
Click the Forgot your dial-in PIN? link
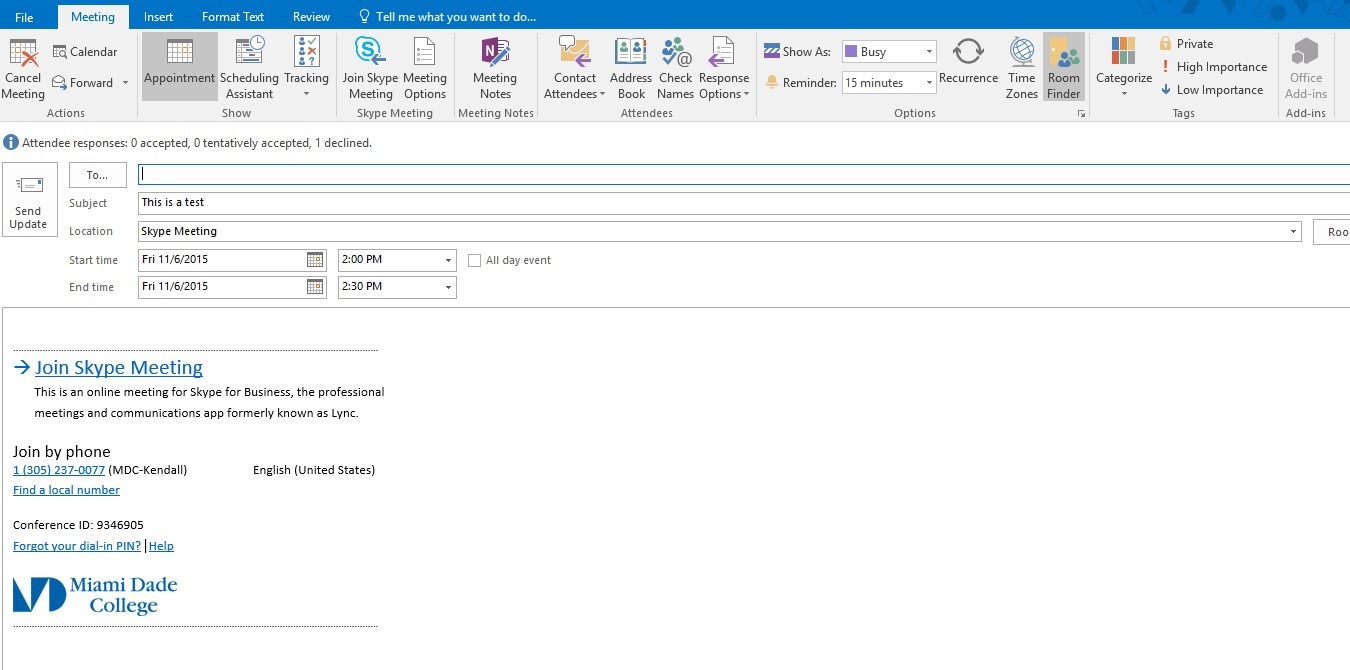coord(77,546)
